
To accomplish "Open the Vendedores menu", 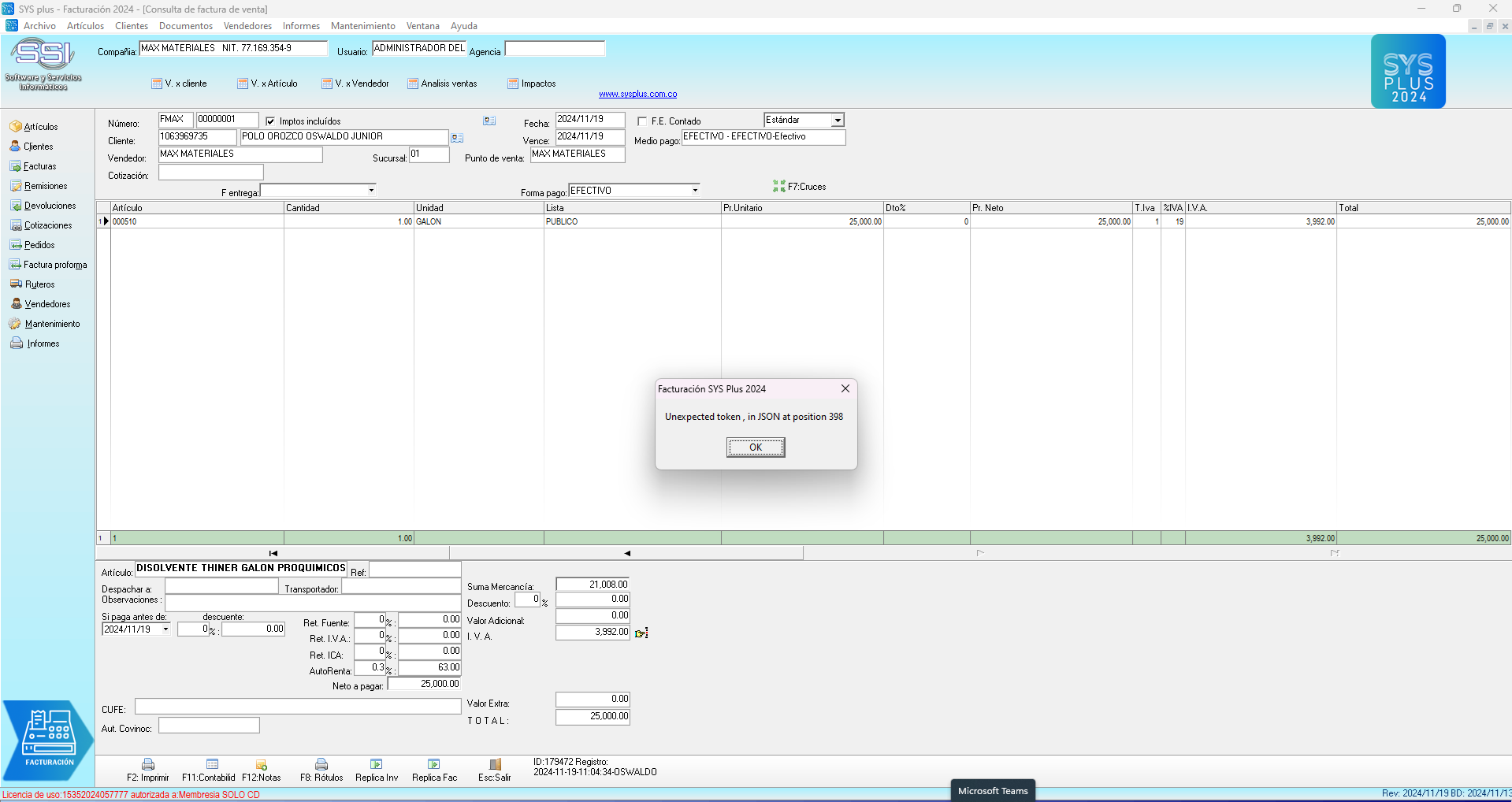I will tap(247, 26).
